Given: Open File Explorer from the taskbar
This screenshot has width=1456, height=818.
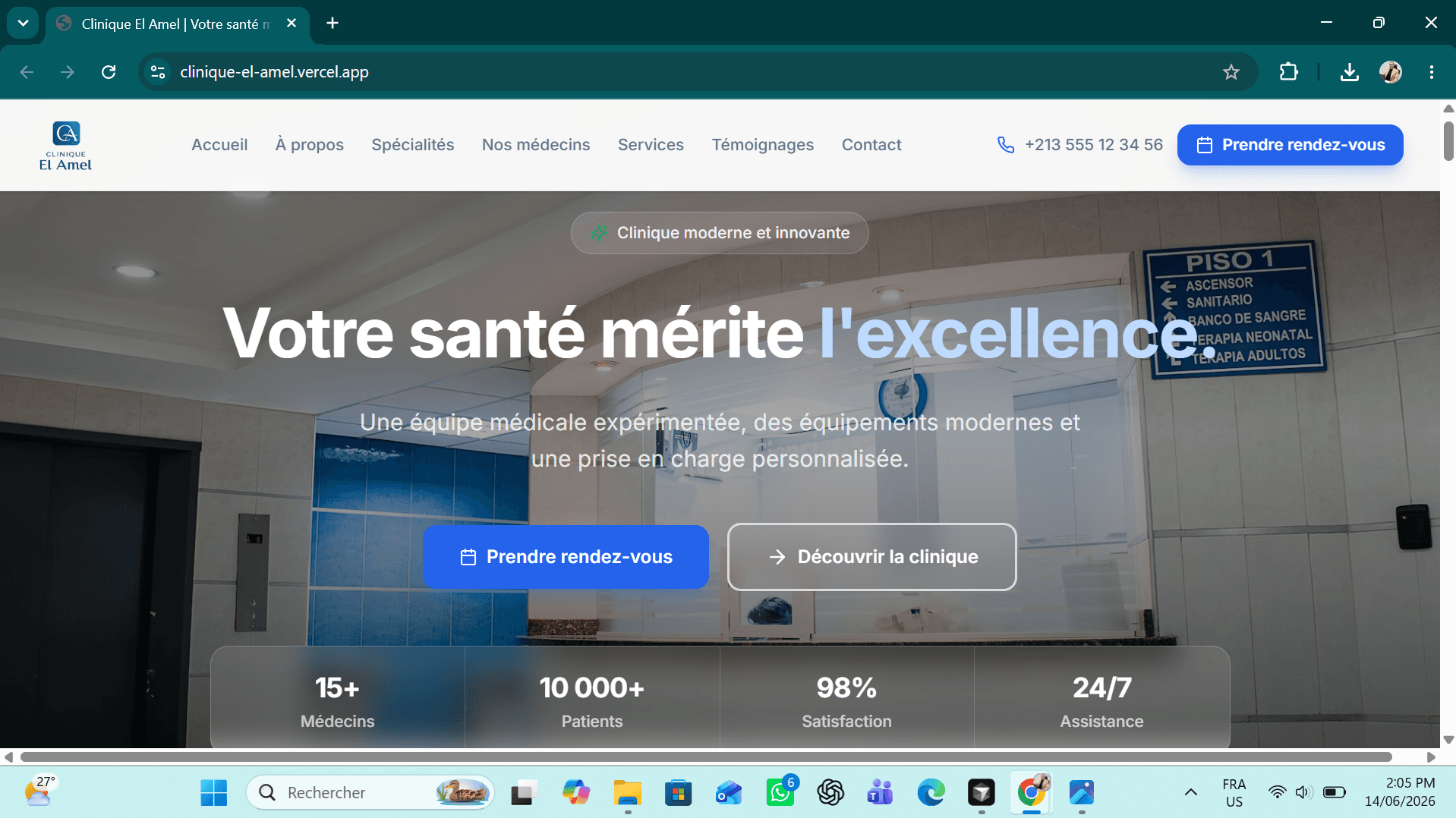Looking at the screenshot, I should tap(628, 793).
